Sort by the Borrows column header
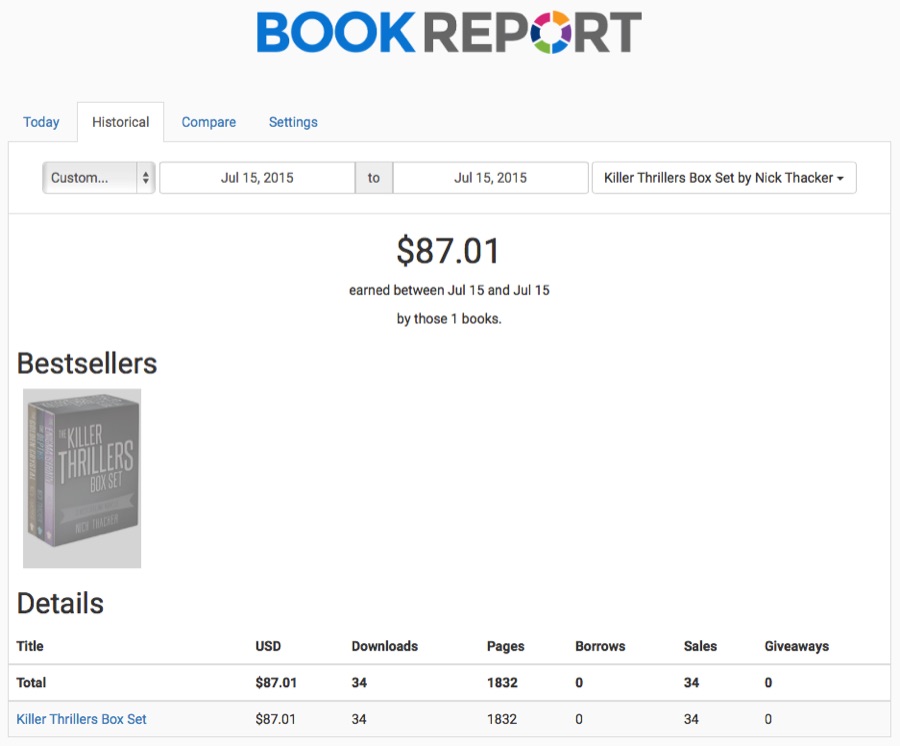This screenshot has height=746, width=900. pos(598,646)
